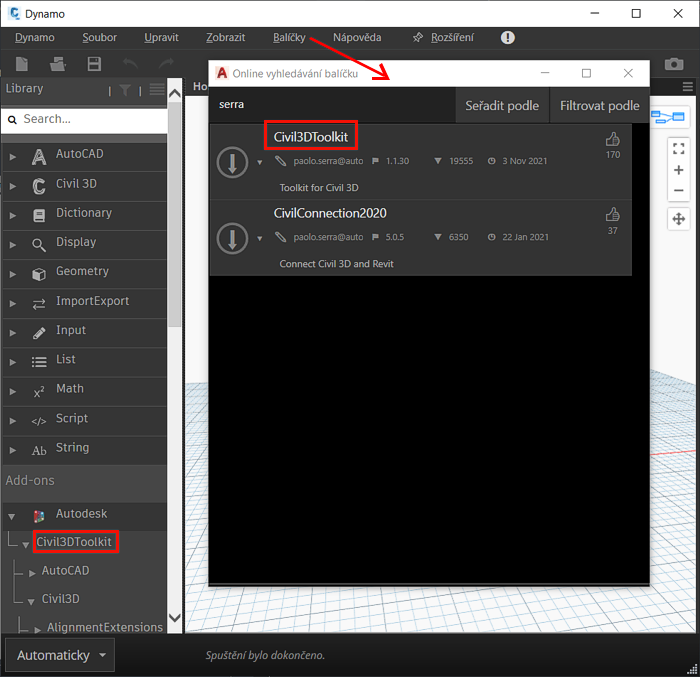700x677 pixels.
Task: Select the AutoCAD child node under Civil3DToolkit
Action: tap(65, 570)
